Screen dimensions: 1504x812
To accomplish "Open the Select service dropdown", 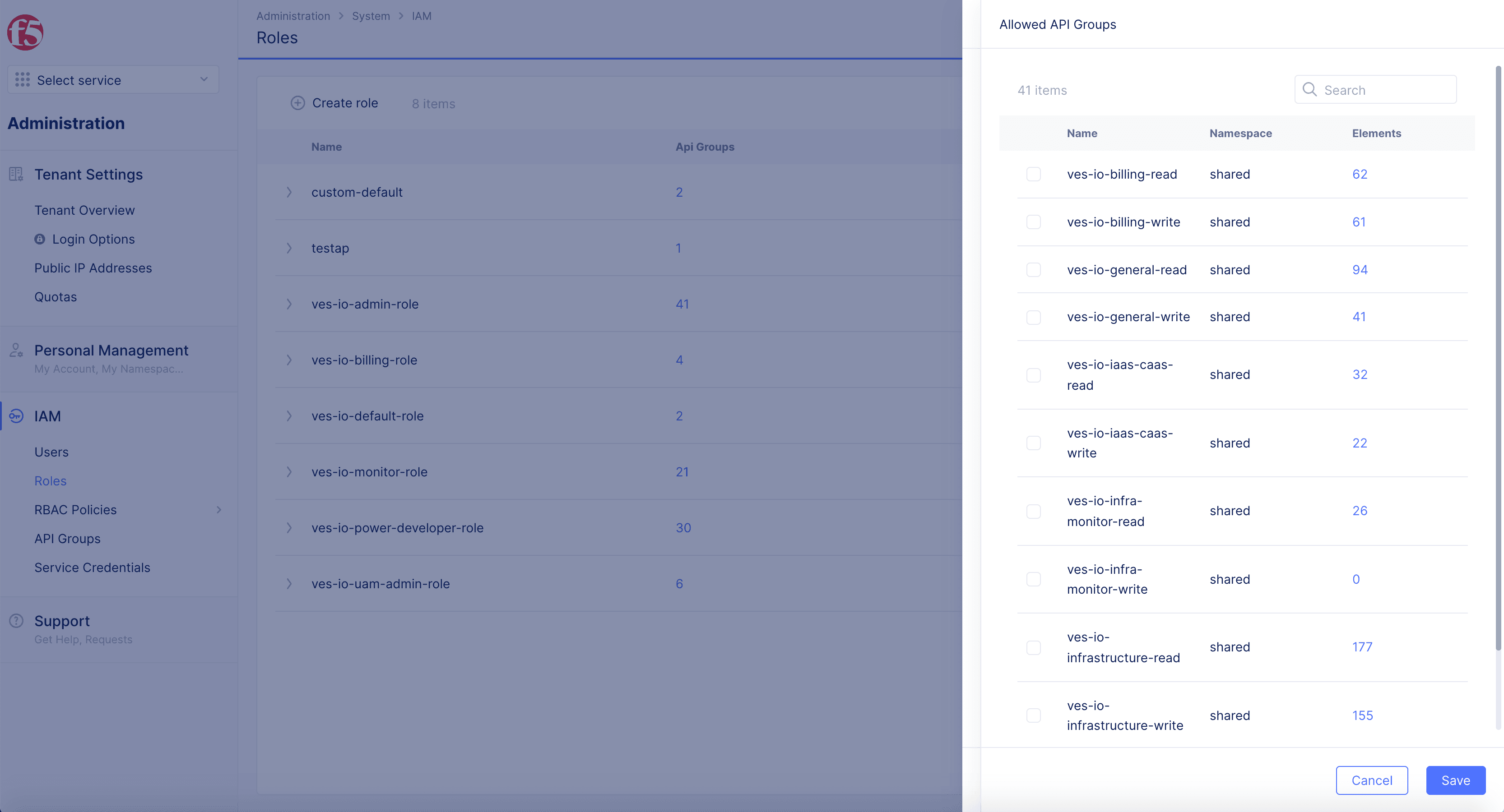I will point(113,80).
